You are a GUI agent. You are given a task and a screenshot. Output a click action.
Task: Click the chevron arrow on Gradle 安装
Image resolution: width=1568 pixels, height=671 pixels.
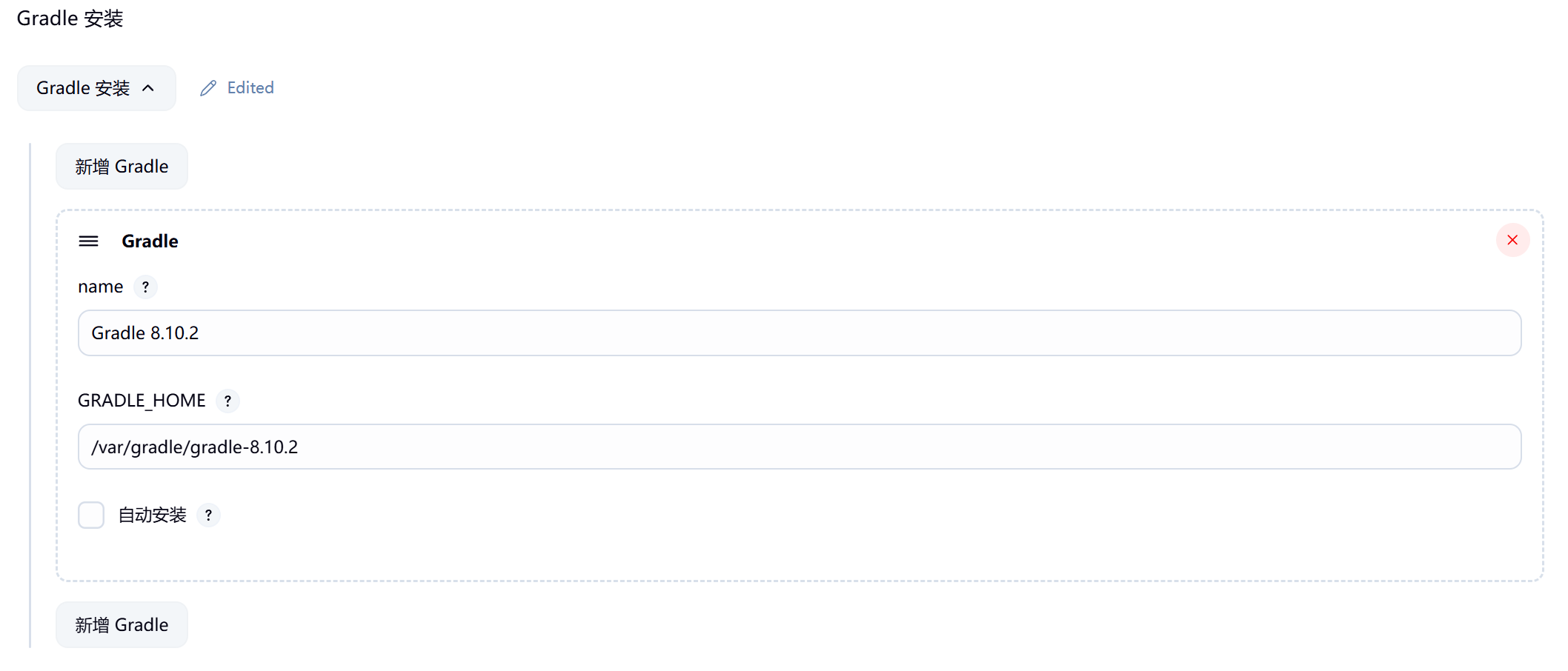(x=148, y=88)
